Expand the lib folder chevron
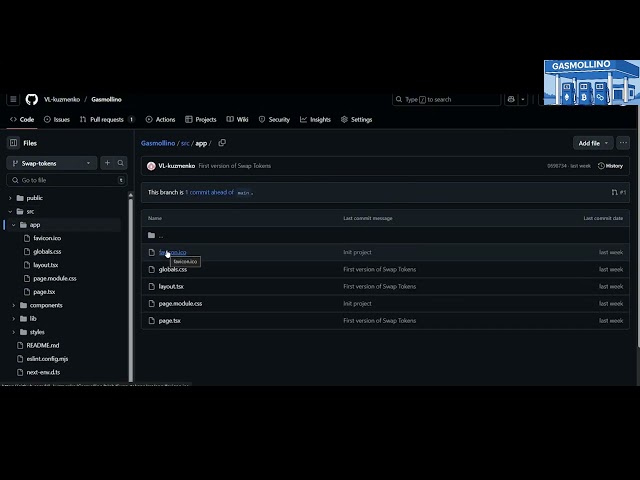 click(13, 319)
